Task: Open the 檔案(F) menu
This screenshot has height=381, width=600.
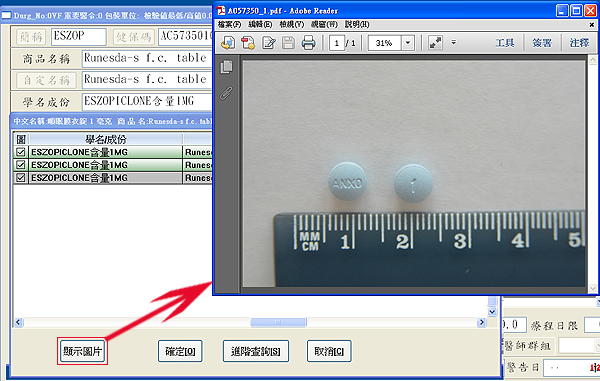Action: 229,24
